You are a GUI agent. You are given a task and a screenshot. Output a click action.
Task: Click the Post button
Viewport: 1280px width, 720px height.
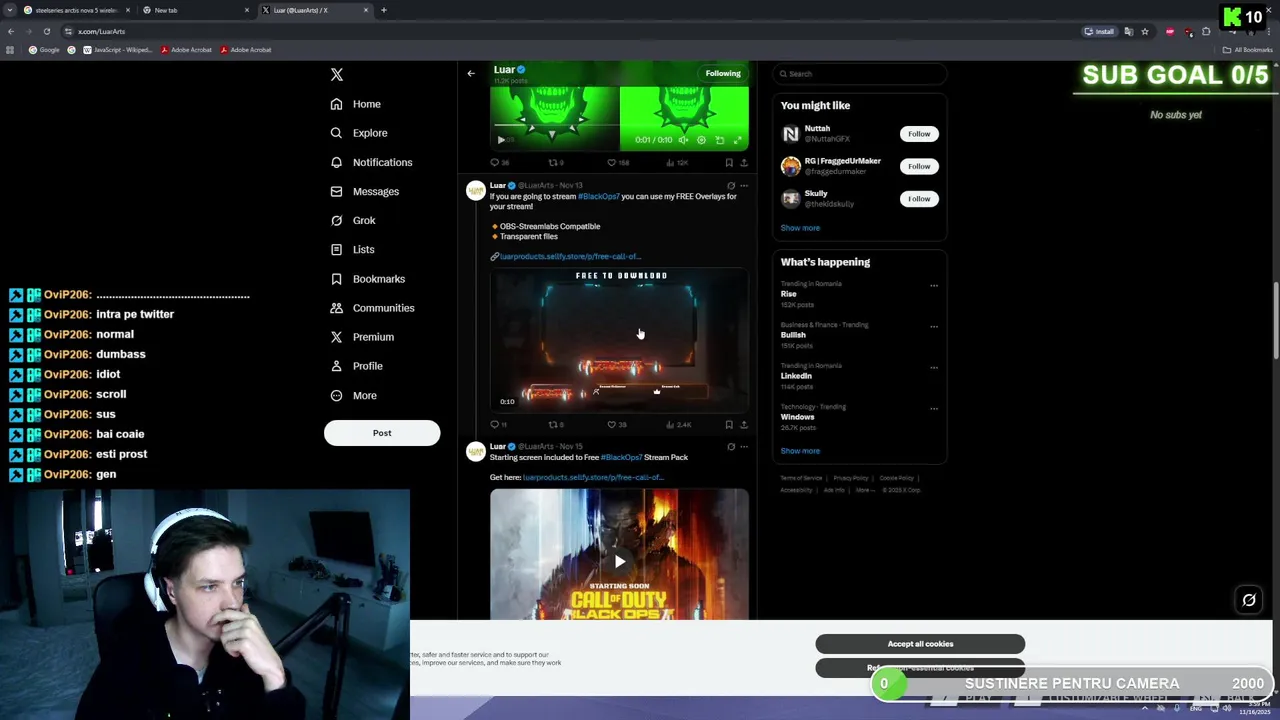[x=382, y=433]
